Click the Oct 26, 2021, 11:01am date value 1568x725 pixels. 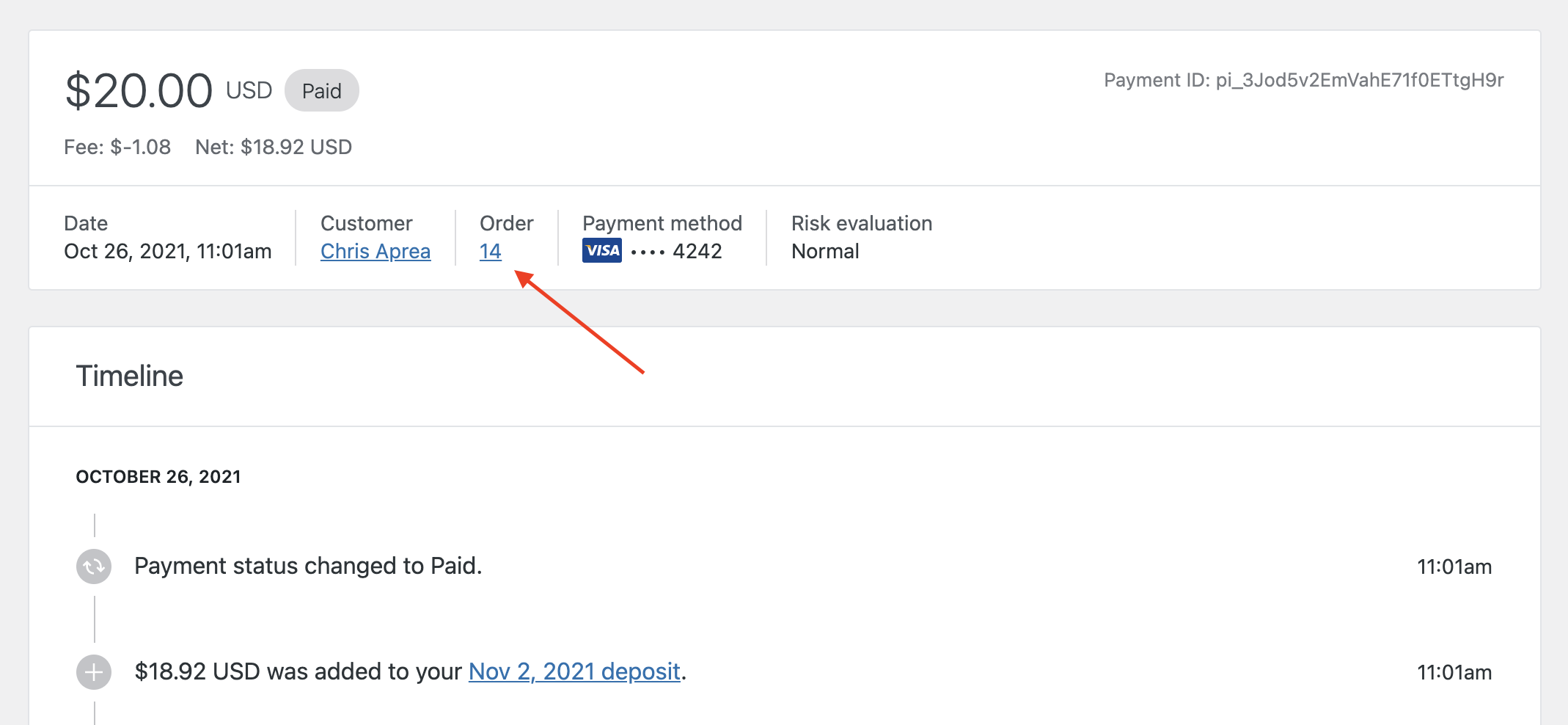168,251
